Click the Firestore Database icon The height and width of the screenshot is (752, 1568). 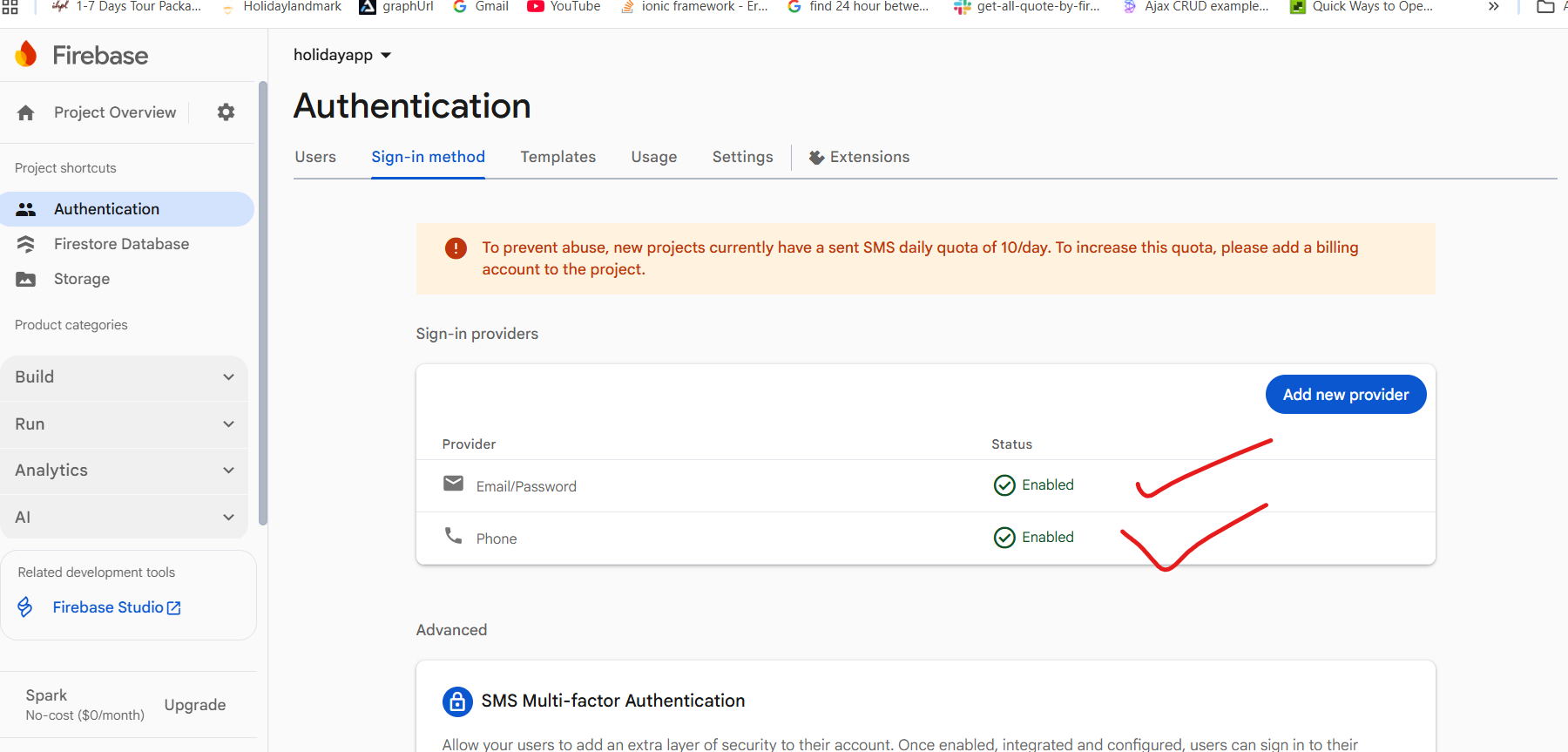click(x=26, y=244)
